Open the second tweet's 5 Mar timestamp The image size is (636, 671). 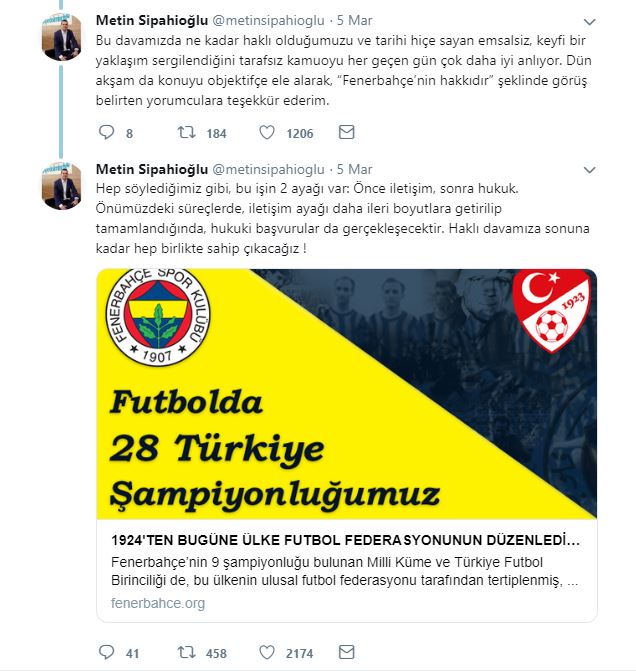point(354,169)
